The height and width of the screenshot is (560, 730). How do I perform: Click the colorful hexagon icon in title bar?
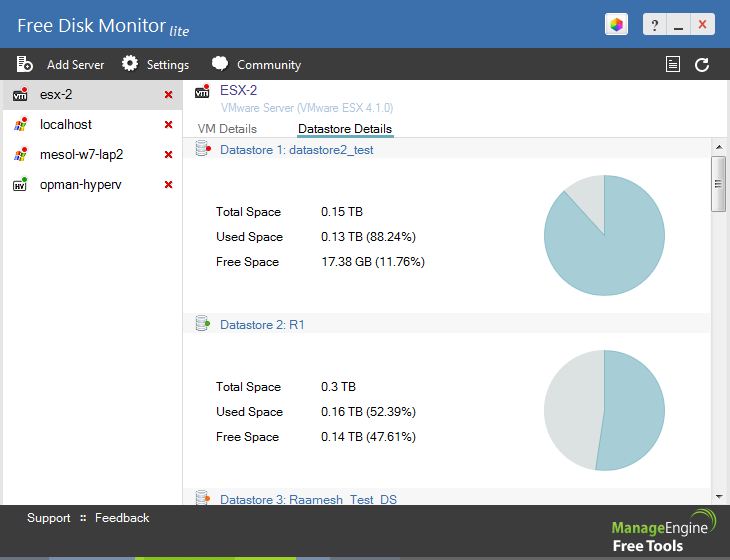pos(616,24)
